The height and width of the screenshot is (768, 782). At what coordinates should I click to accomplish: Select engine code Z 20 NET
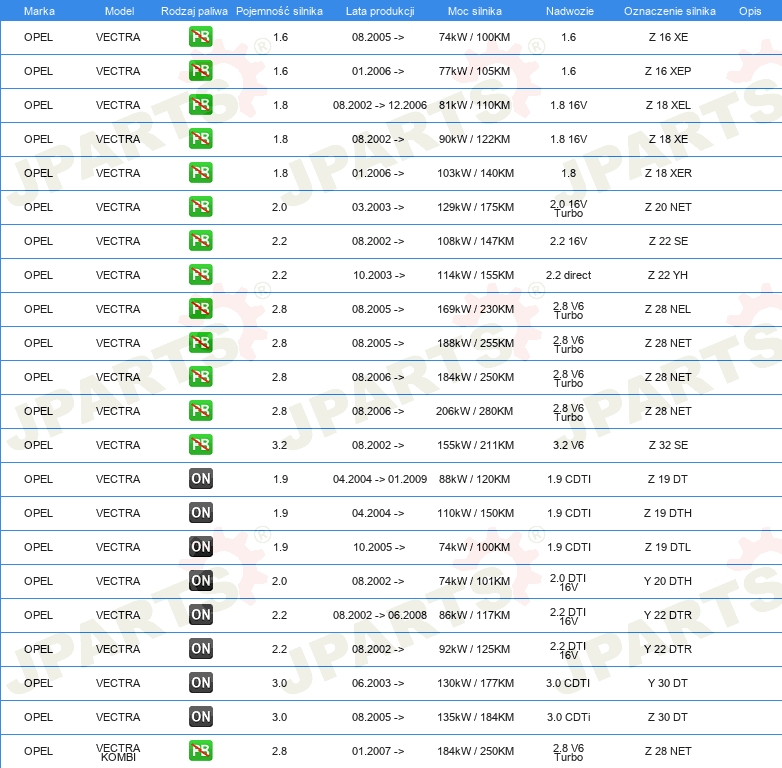click(668, 207)
